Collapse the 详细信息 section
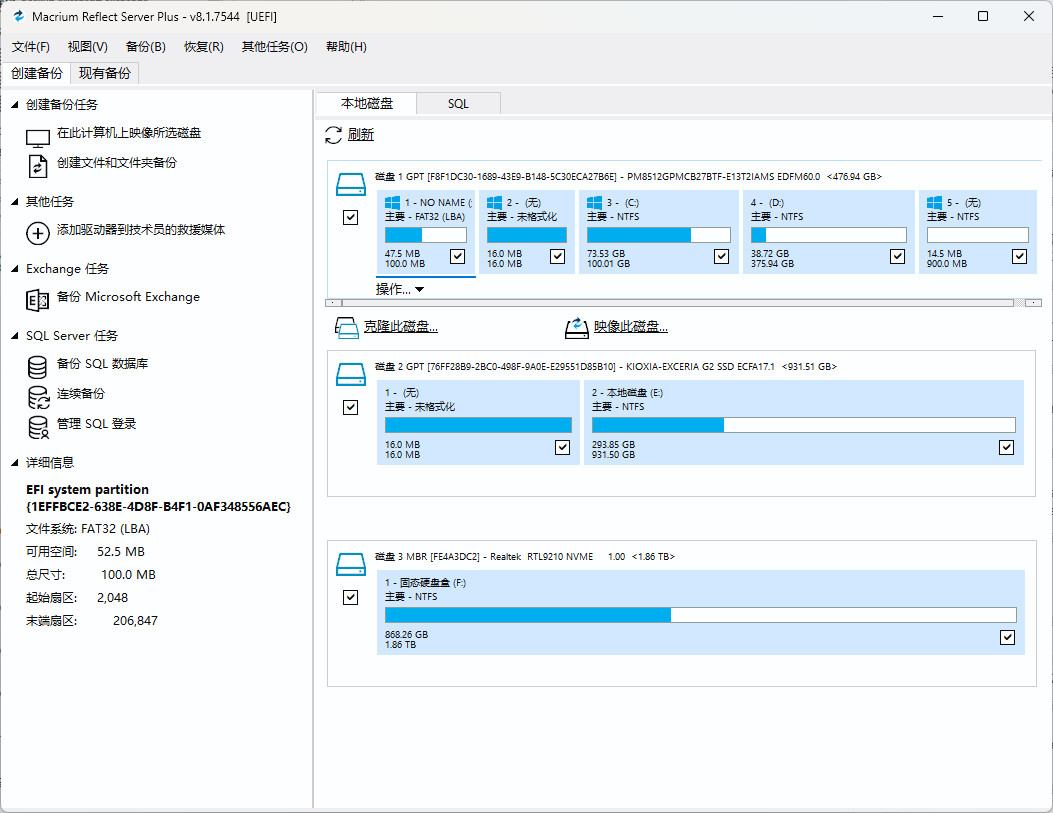The width and height of the screenshot is (1053, 813). [x=15, y=463]
